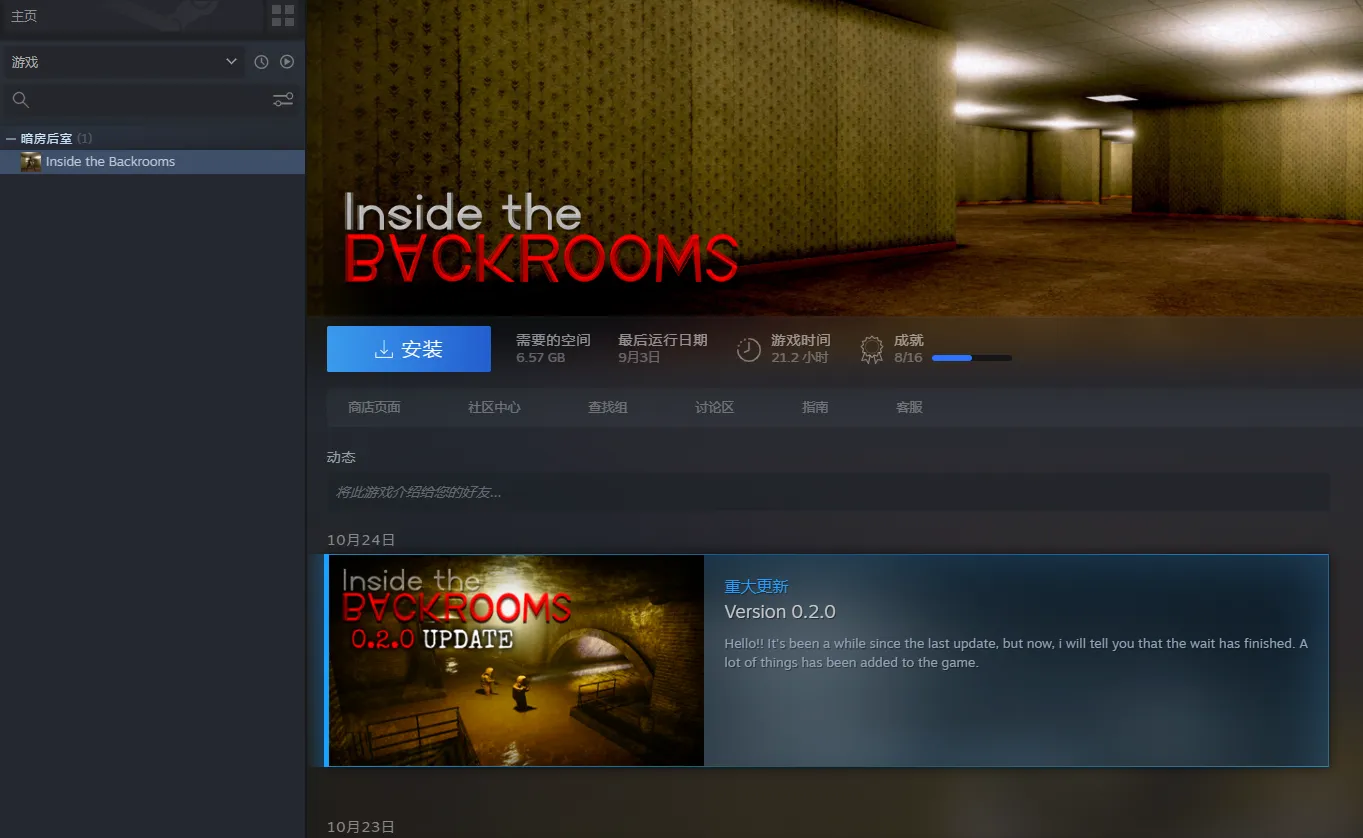Click the activity post input field
The width and height of the screenshot is (1363, 838).
827,492
